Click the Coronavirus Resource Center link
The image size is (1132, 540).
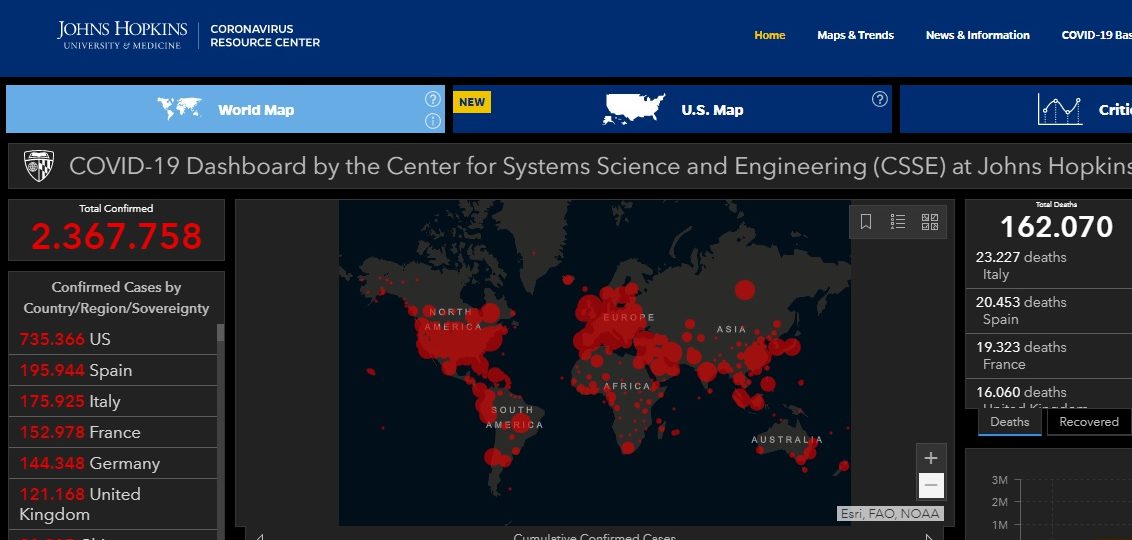[x=265, y=35]
